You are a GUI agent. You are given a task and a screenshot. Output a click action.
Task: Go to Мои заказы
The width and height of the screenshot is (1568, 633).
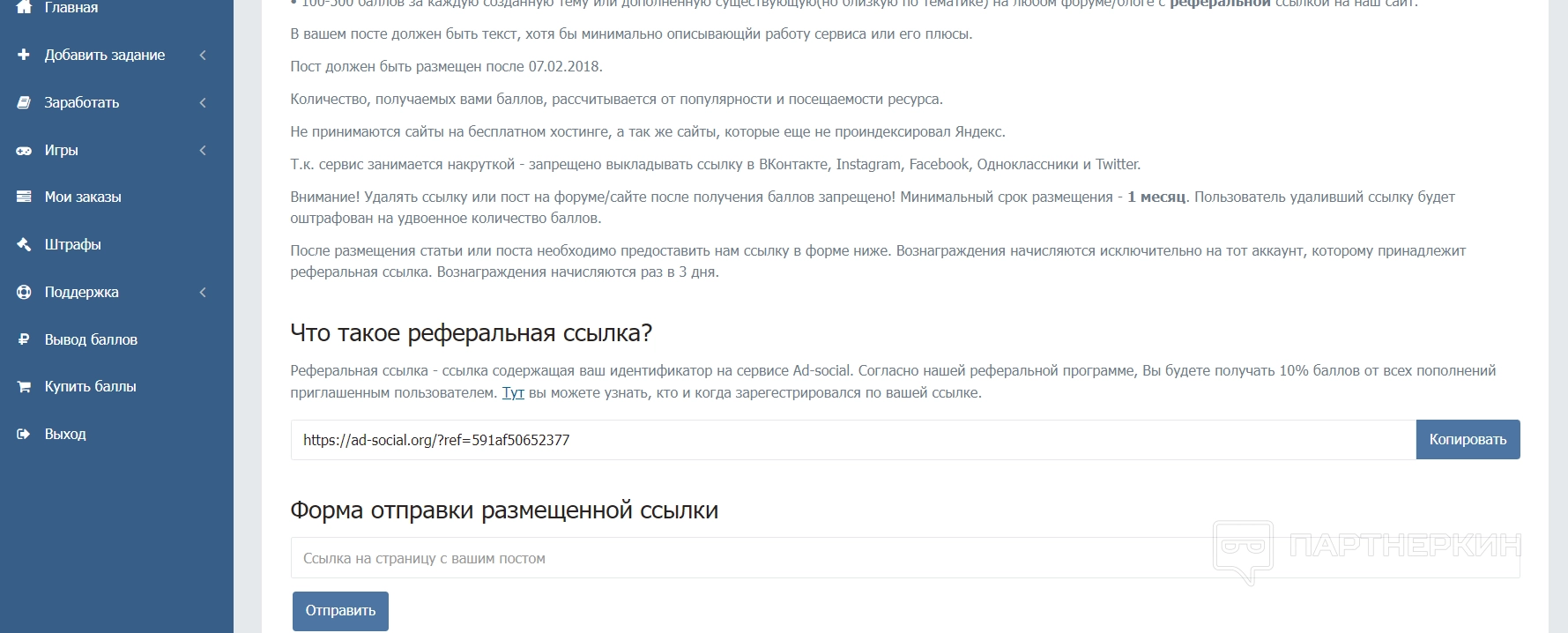click(x=83, y=197)
